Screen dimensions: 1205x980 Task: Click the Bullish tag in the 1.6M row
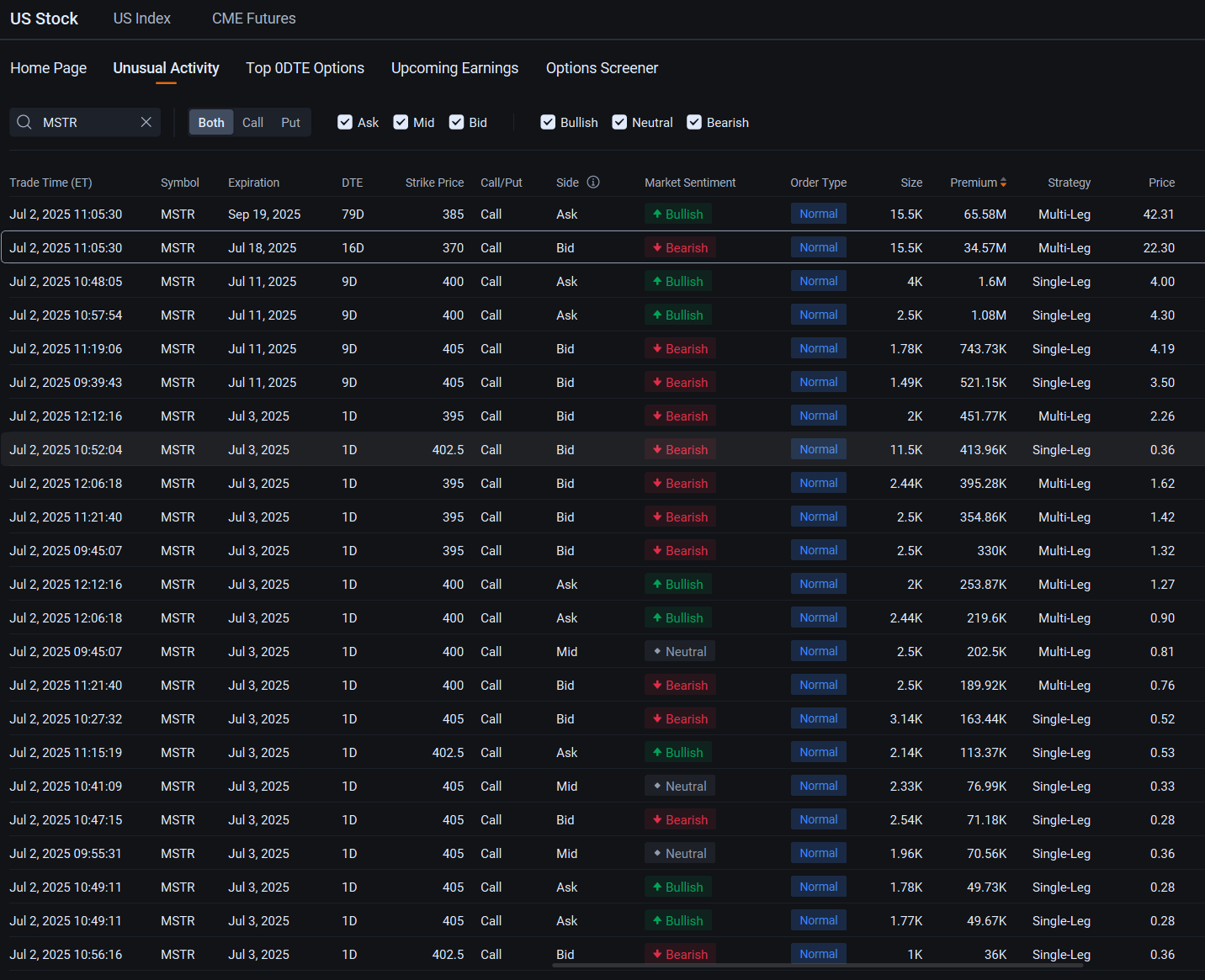click(678, 281)
